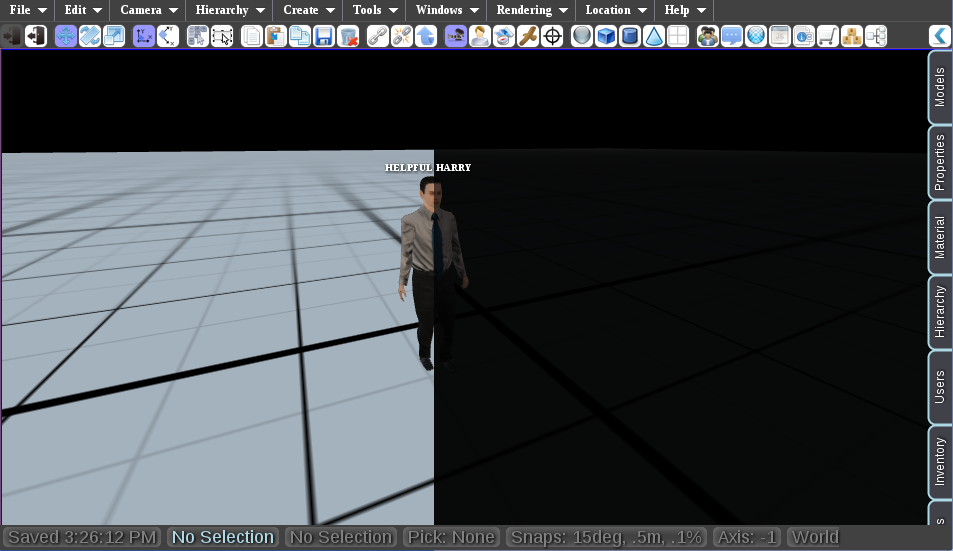953x551 pixels.
Task: Open the Camera dropdown menu
Action: [x=148, y=10]
